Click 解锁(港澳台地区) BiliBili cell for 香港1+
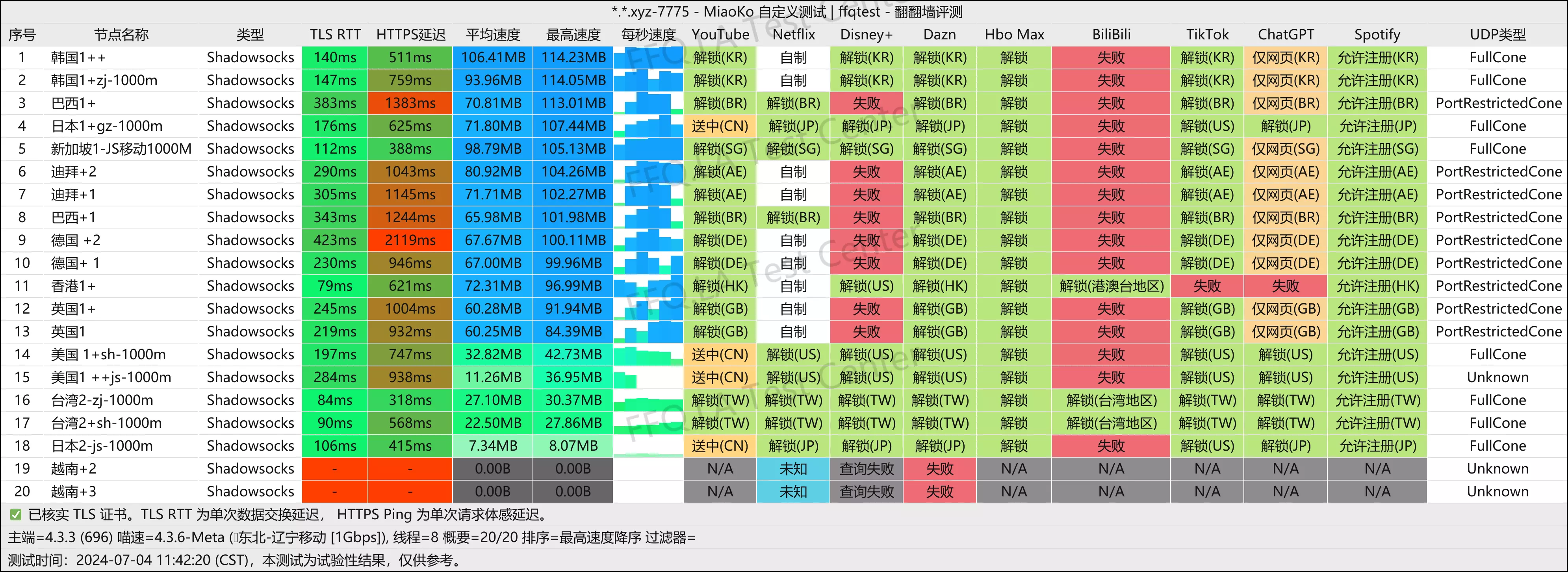The height and width of the screenshot is (572, 1568). point(1112,285)
